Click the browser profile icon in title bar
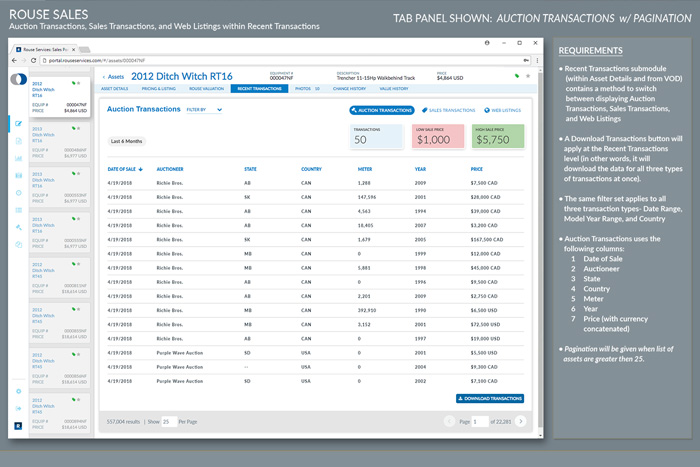 (x=487, y=43)
